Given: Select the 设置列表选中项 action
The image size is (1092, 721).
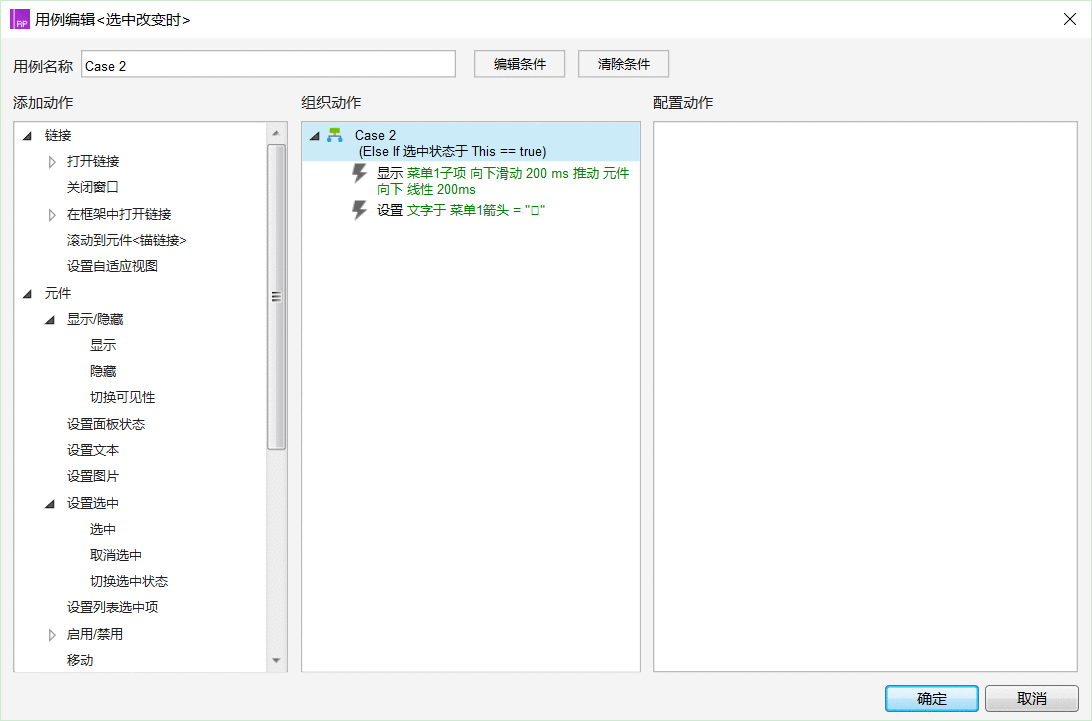Looking at the screenshot, I should pos(112,607).
